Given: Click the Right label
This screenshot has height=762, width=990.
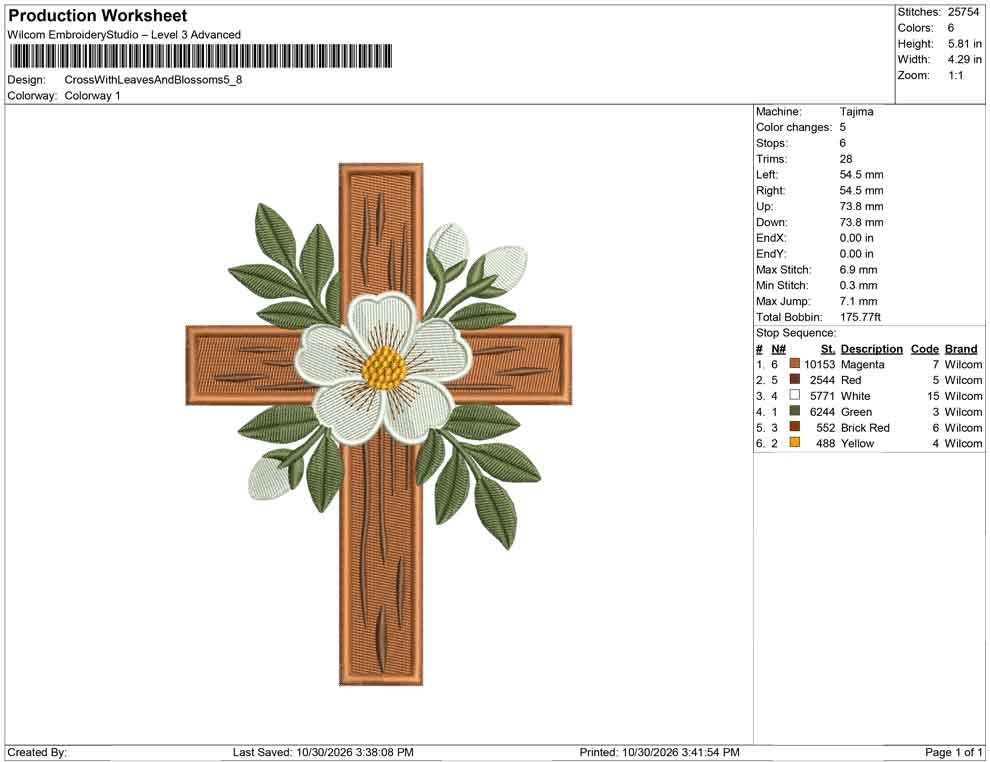Looking at the screenshot, I should pyautogui.click(x=771, y=190).
